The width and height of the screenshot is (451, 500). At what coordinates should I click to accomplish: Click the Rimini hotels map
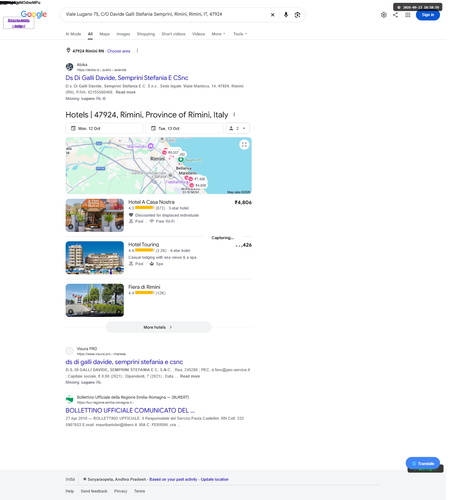tap(158, 166)
